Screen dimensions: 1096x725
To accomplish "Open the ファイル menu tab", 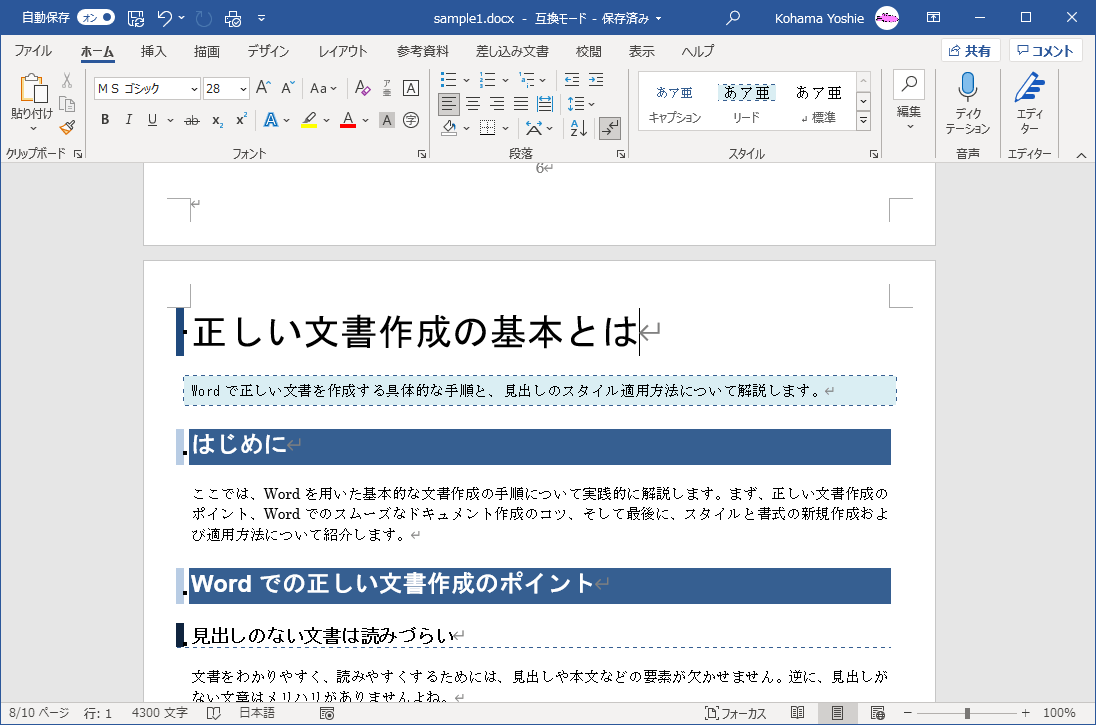I will [33, 51].
